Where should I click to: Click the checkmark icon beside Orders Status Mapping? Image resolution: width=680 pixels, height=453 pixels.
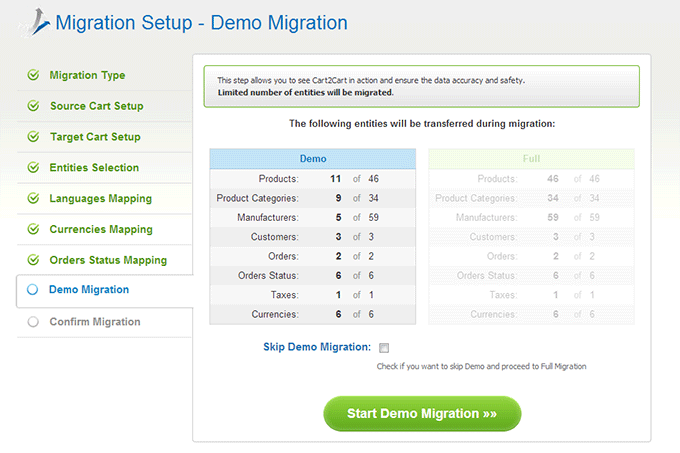(33, 260)
